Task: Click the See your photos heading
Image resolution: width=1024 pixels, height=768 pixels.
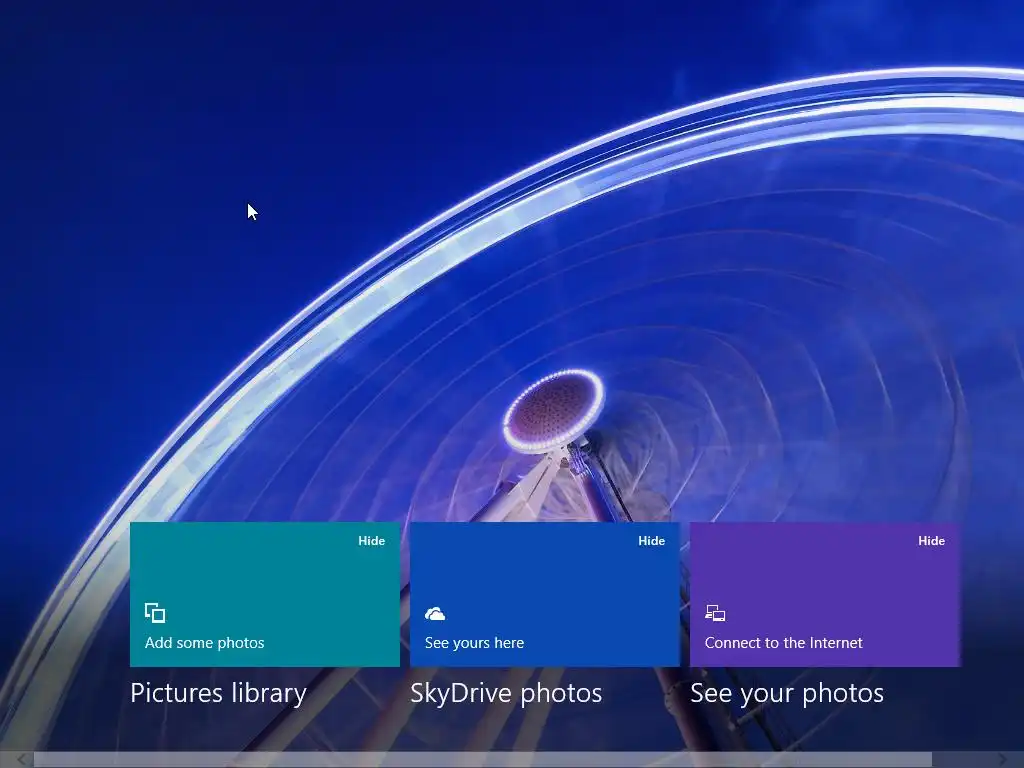Action: coord(787,694)
